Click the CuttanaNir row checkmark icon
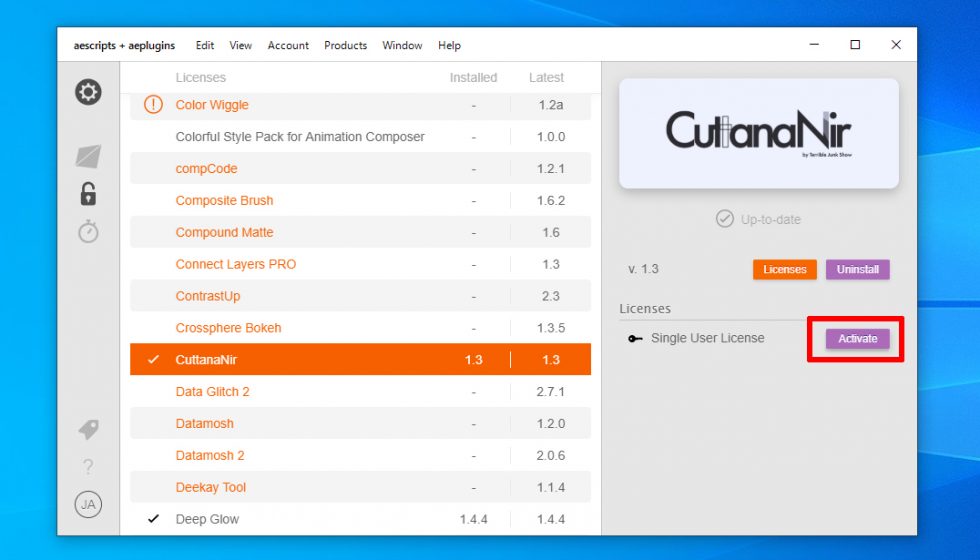 coord(153,359)
